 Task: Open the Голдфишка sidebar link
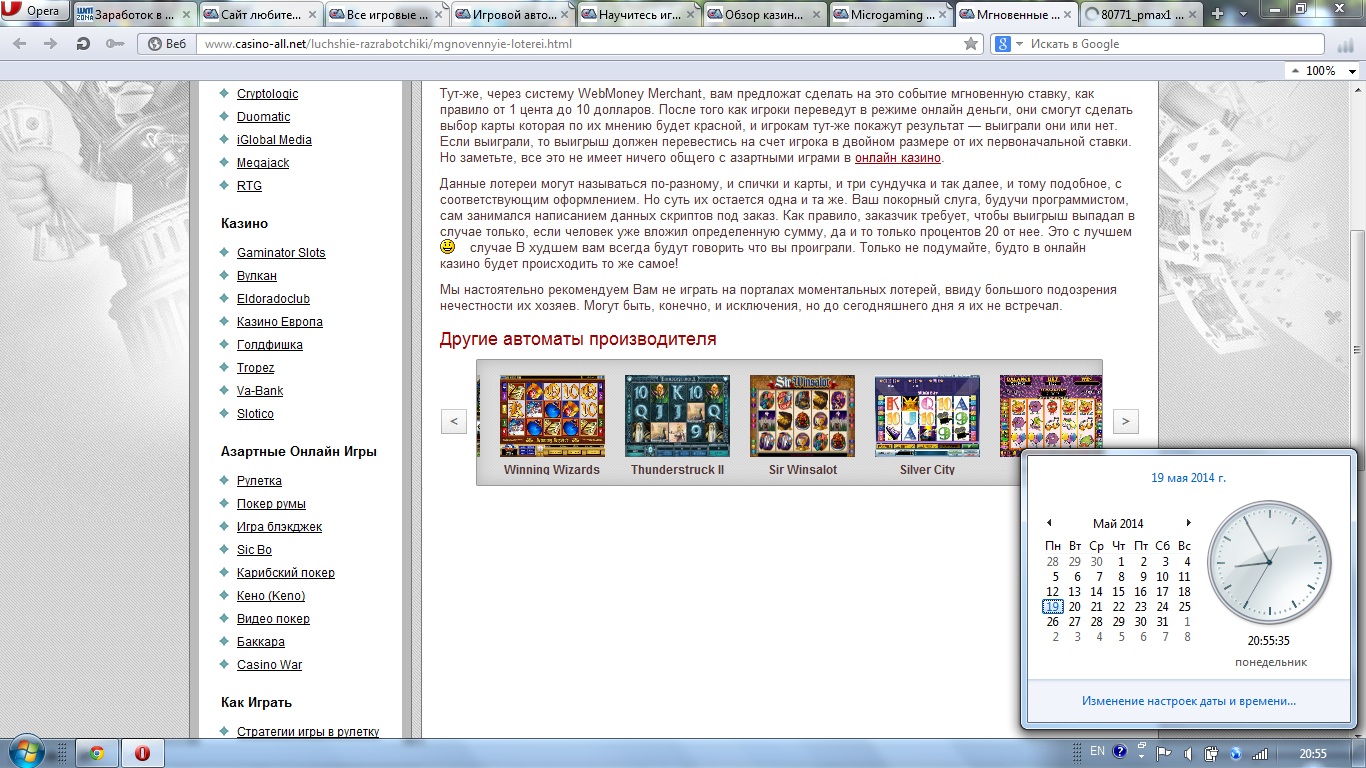(x=270, y=345)
